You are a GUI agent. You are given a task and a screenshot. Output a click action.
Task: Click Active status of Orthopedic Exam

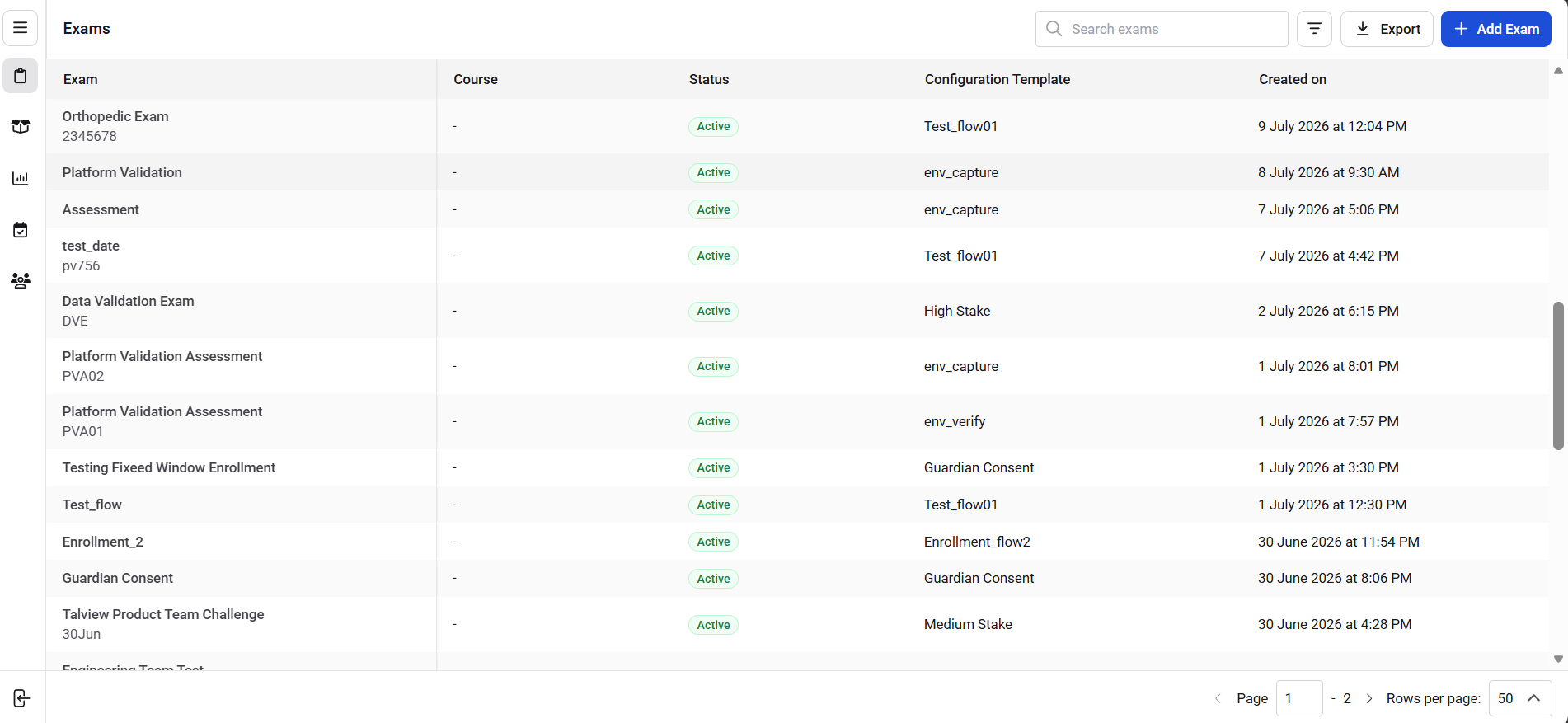713,126
